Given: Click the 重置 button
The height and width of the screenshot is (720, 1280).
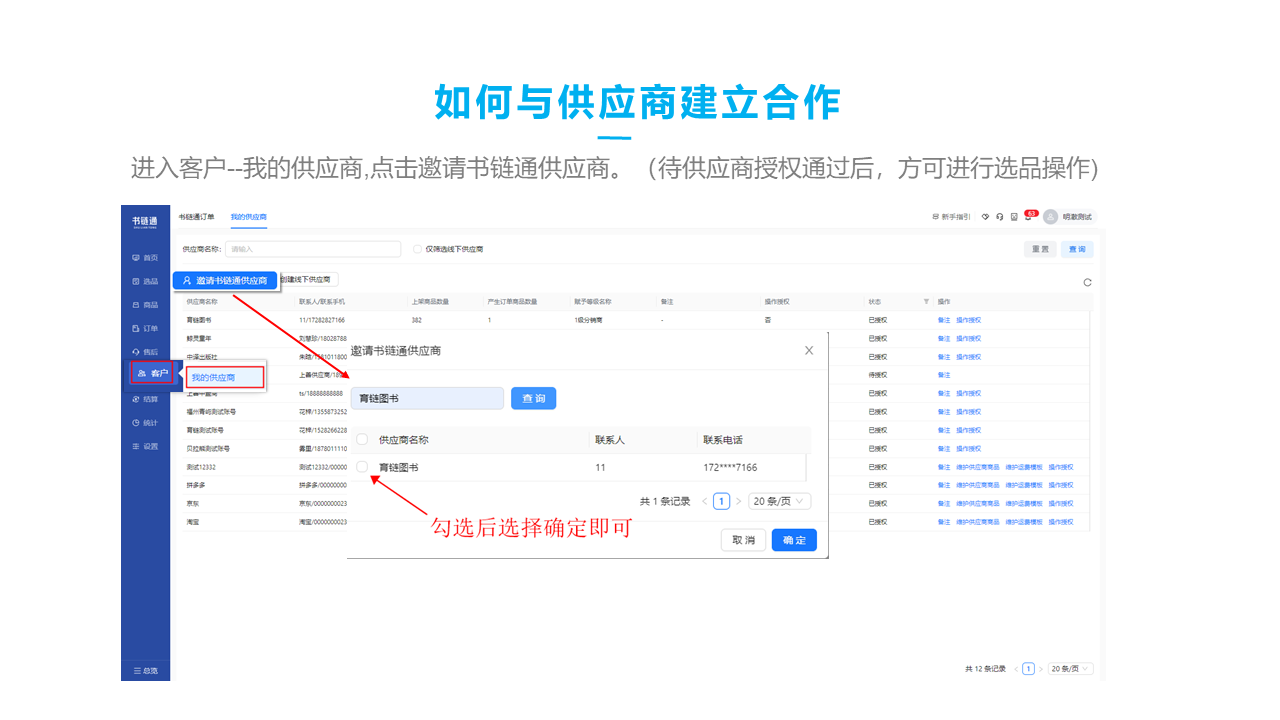Looking at the screenshot, I should 1040,249.
